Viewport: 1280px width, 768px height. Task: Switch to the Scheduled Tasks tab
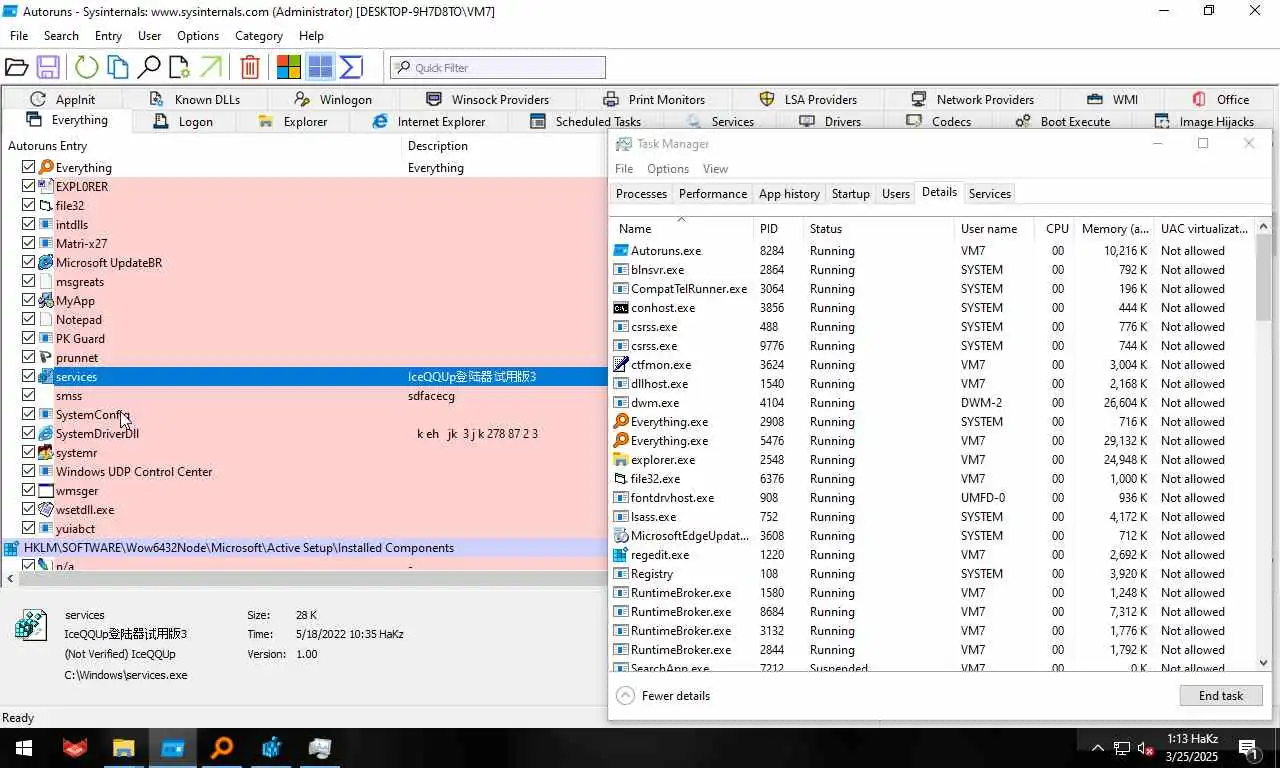click(x=585, y=121)
